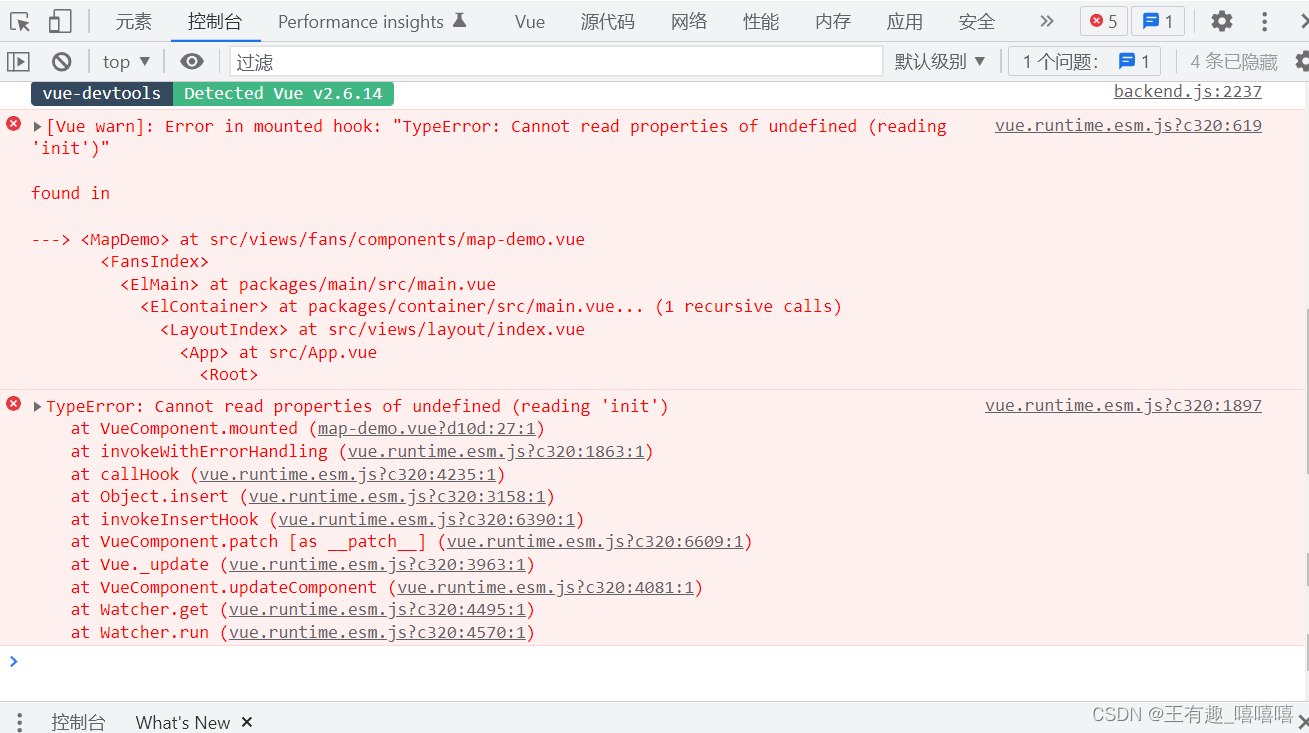
Task: Open the 网络 tab
Action: [x=689, y=21]
